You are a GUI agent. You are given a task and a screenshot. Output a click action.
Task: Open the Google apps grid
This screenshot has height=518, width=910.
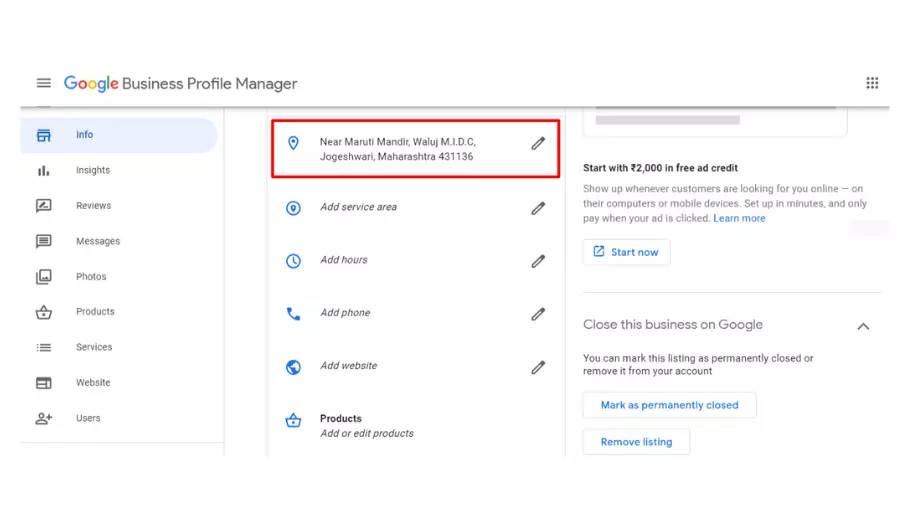click(x=872, y=83)
